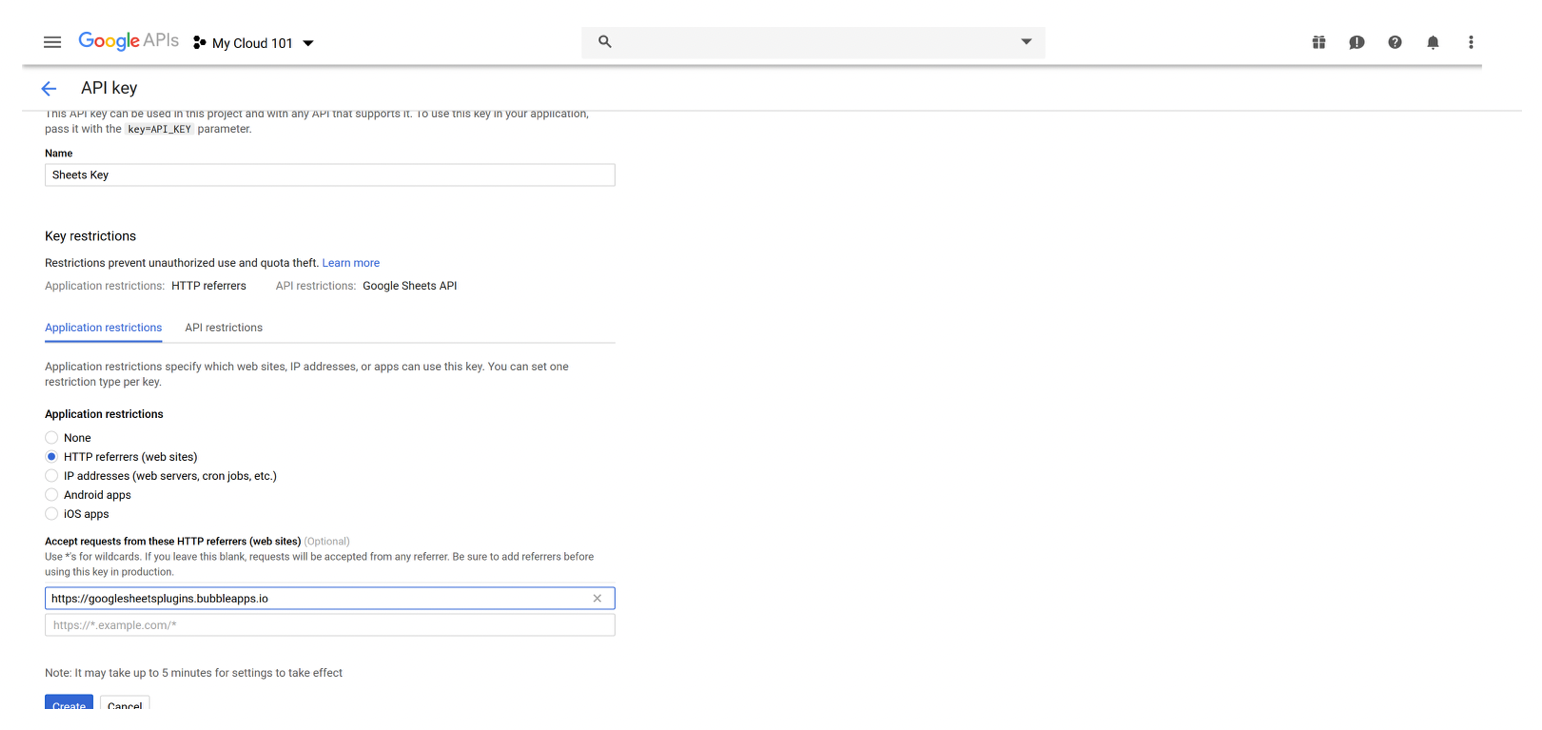Switch to Application restrictions tab

104,328
